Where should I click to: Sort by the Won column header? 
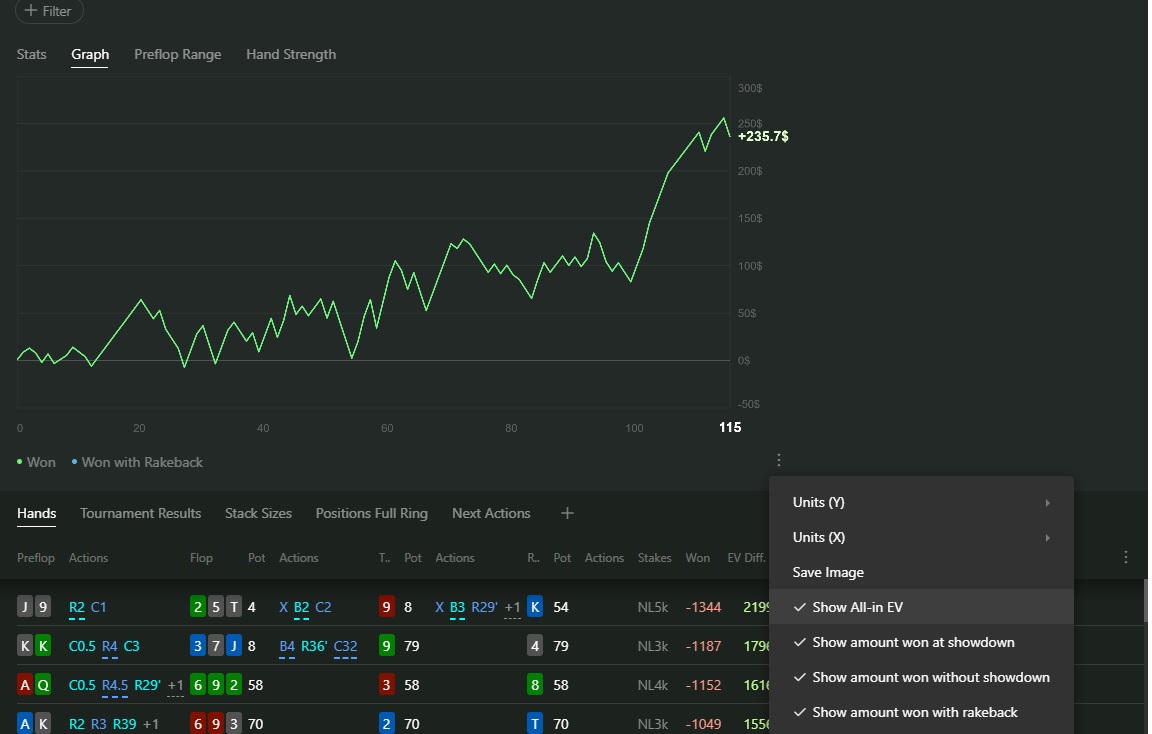coord(697,558)
